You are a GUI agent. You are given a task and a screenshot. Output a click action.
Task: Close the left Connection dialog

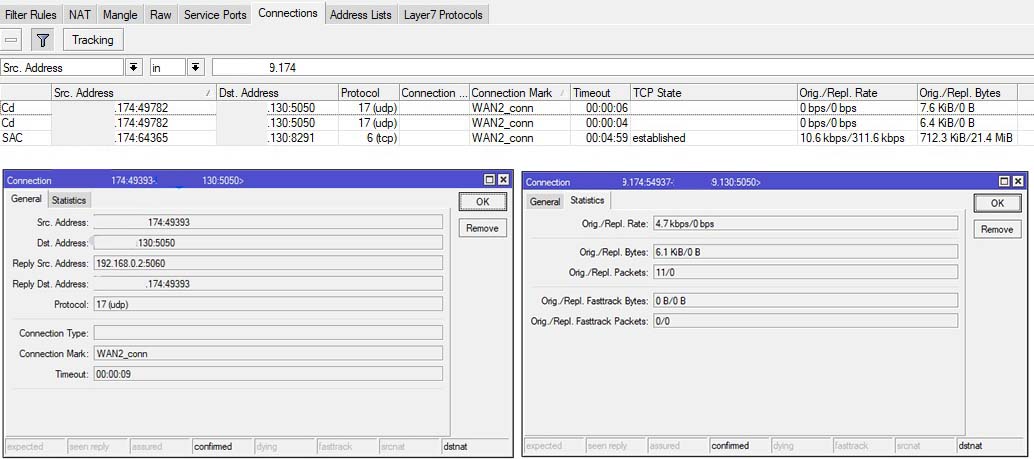tap(503, 180)
